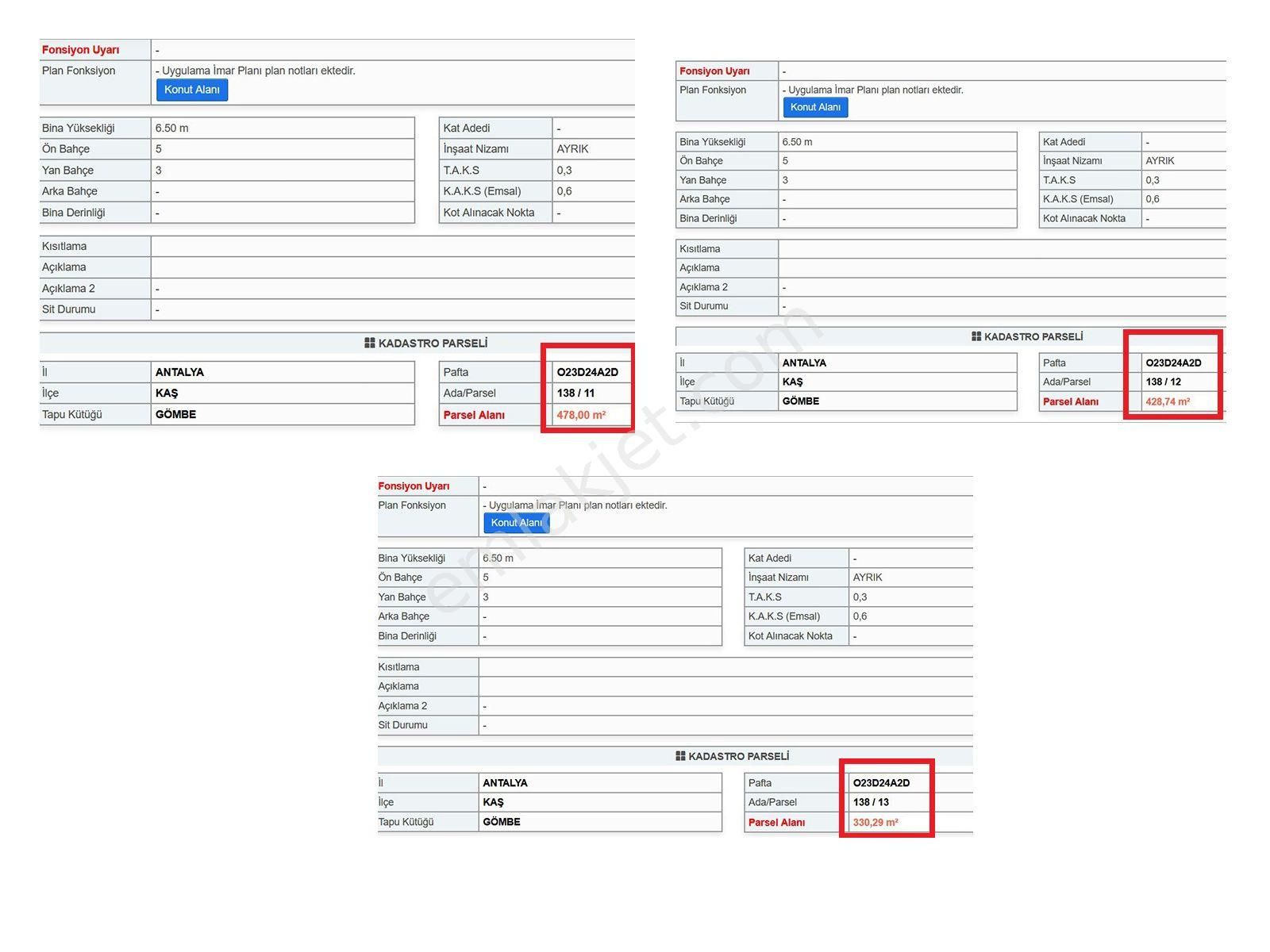
Task: Click grid icon beside Kadastro Parseli, 138 / 12 record
Action: coord(976,336)
